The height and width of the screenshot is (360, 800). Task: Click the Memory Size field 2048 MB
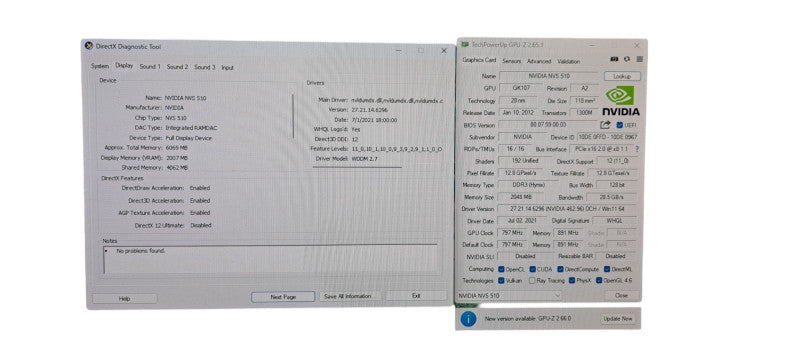tap(521, 197)
